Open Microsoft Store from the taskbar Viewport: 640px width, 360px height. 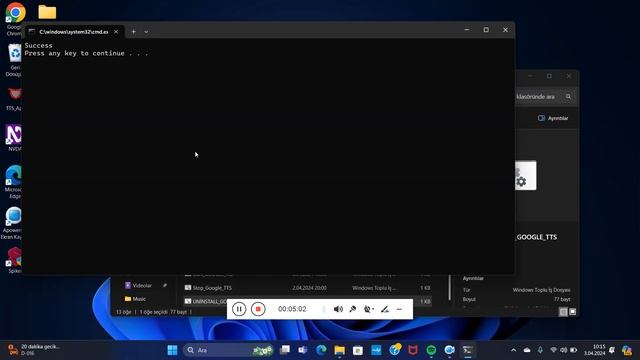pyautogui.click(x=358, y=350)
